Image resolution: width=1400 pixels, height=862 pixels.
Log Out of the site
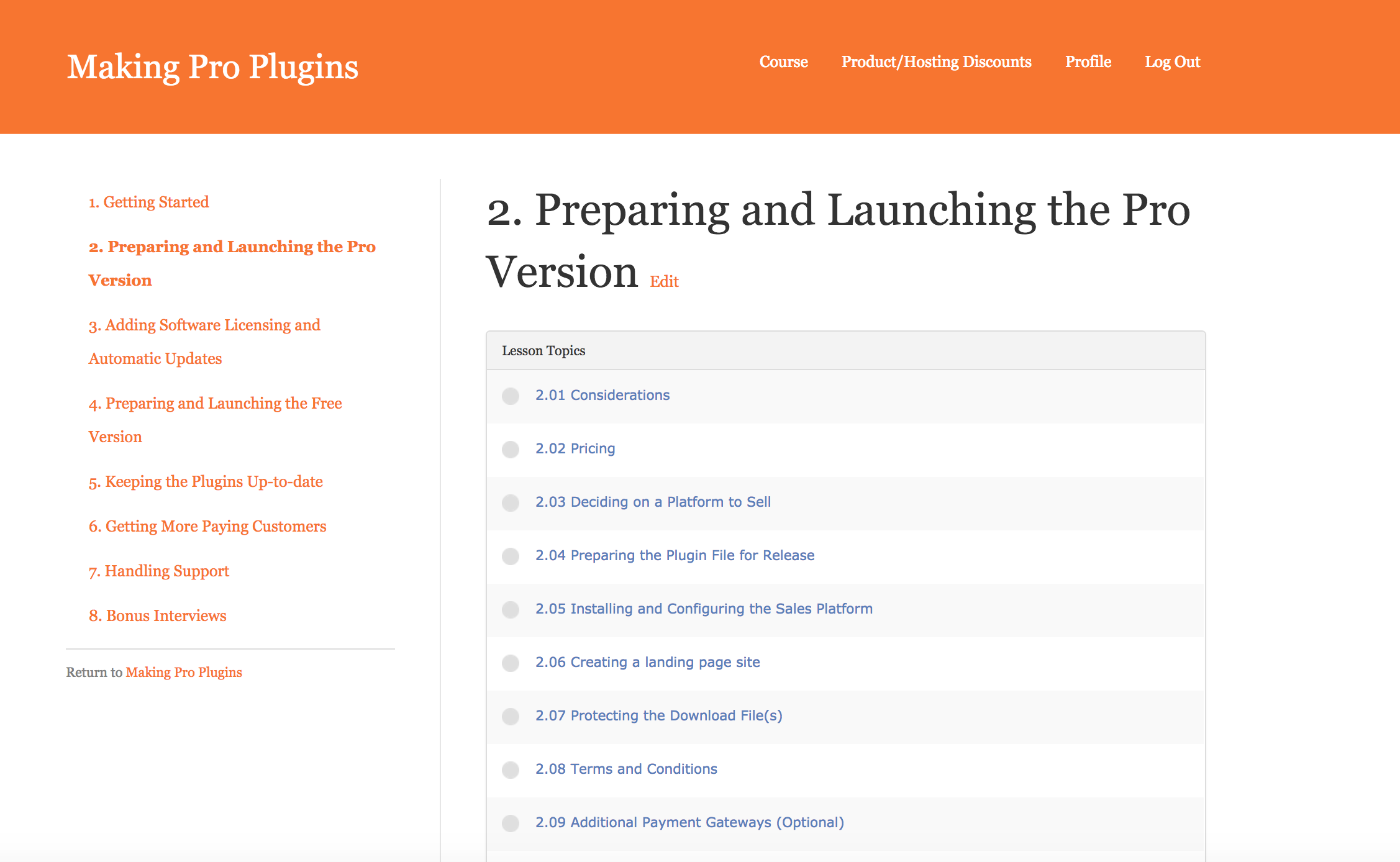[1172, 61]
